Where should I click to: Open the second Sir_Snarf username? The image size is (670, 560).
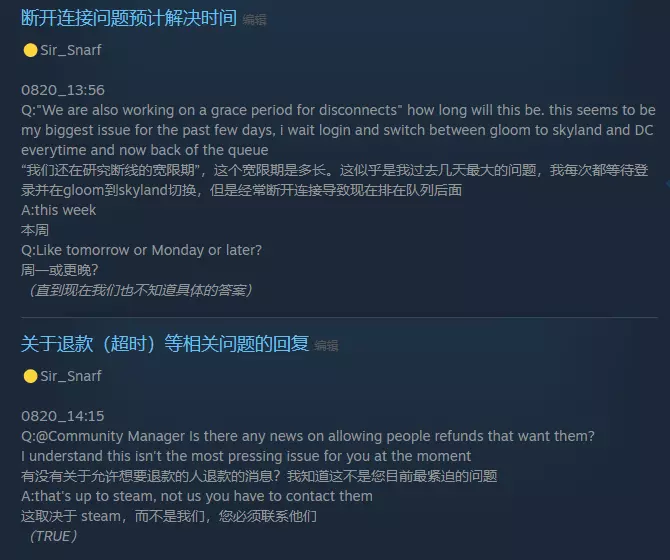pyautogui.click(x=71, y=376)
